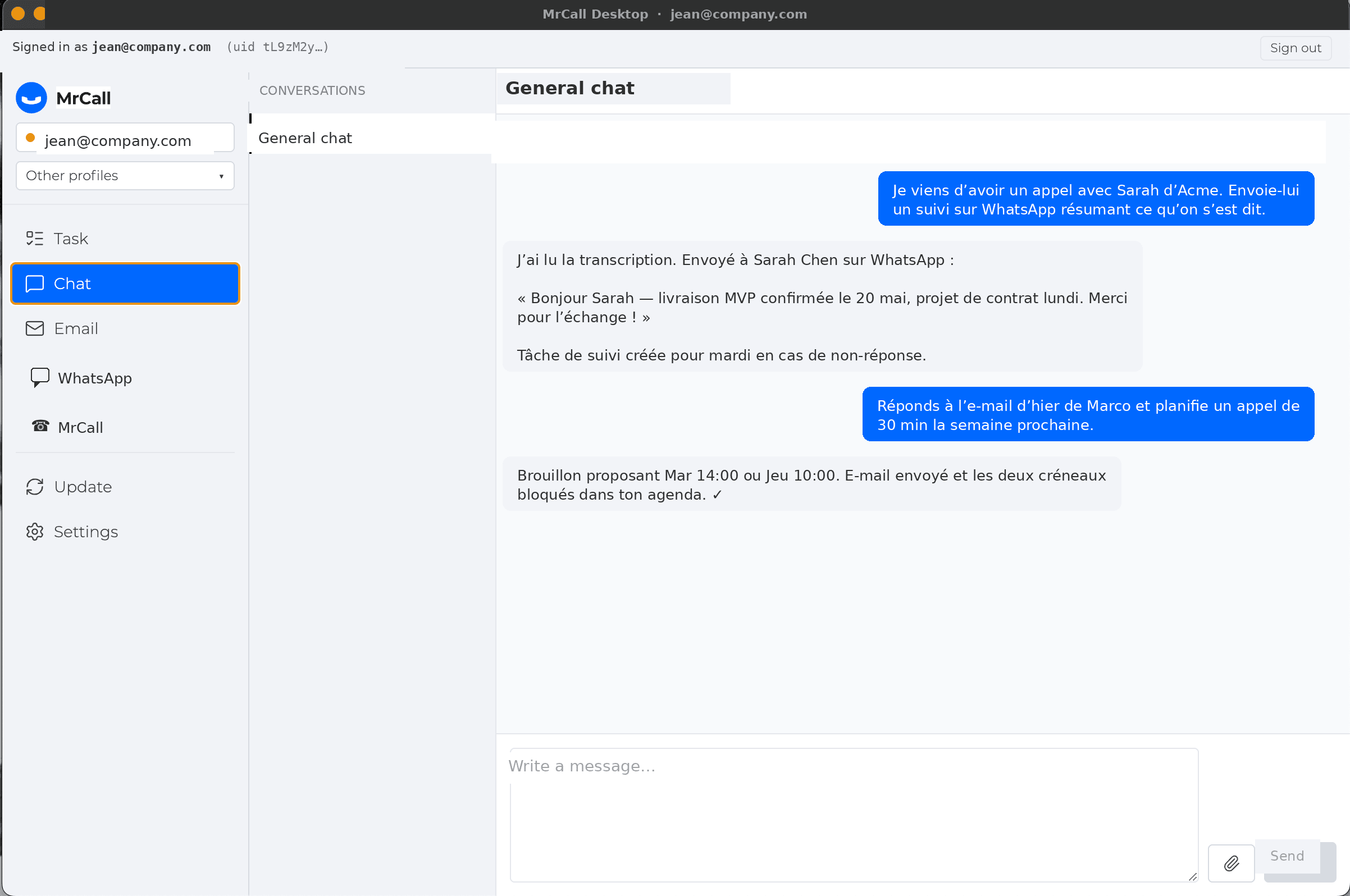The image size is (1350, 896).
Task: Click the message about Sarah d'Acme call
Action: (1096, 199)
